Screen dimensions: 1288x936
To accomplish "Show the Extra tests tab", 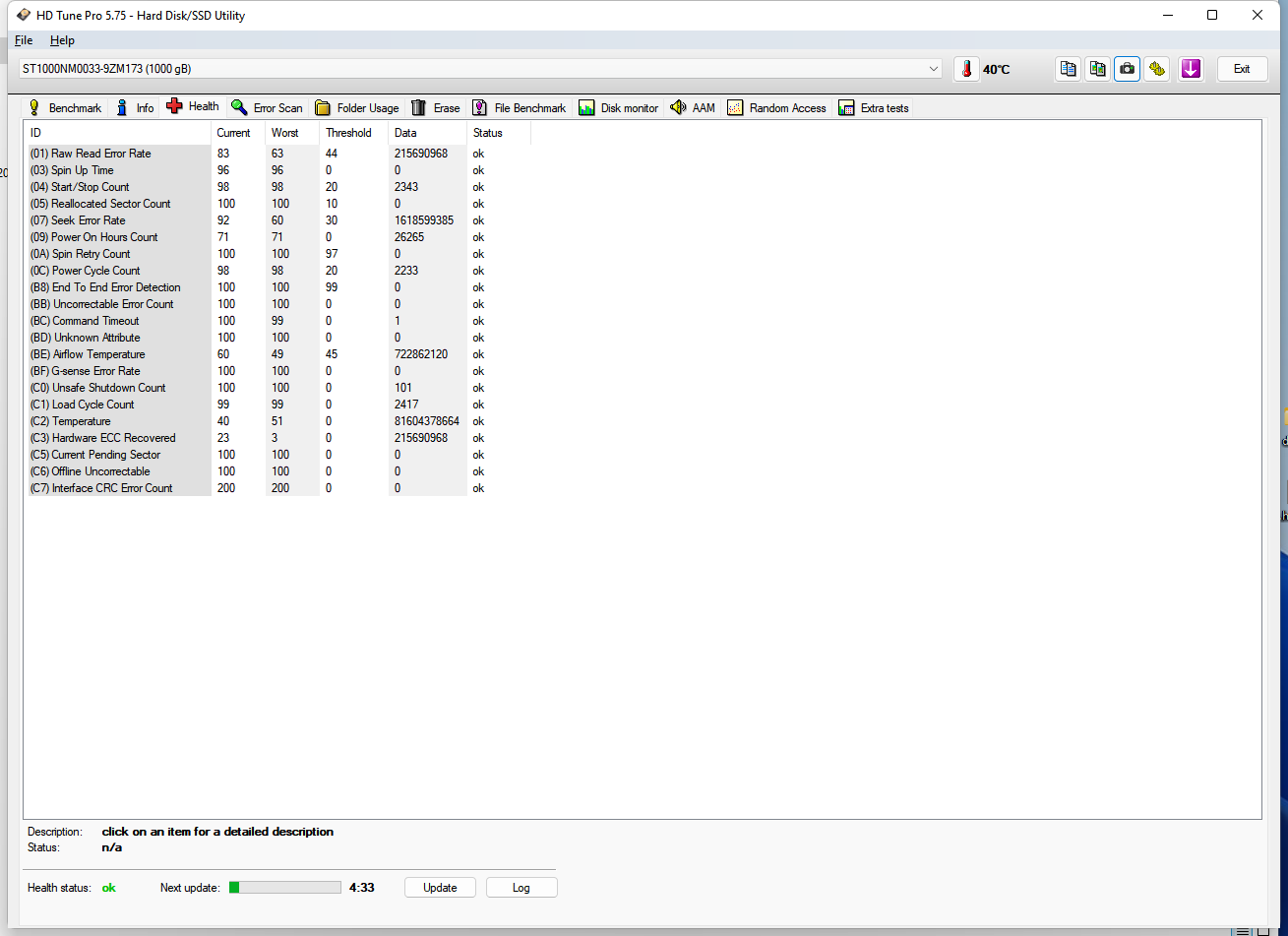I will [x=874, y=108].
